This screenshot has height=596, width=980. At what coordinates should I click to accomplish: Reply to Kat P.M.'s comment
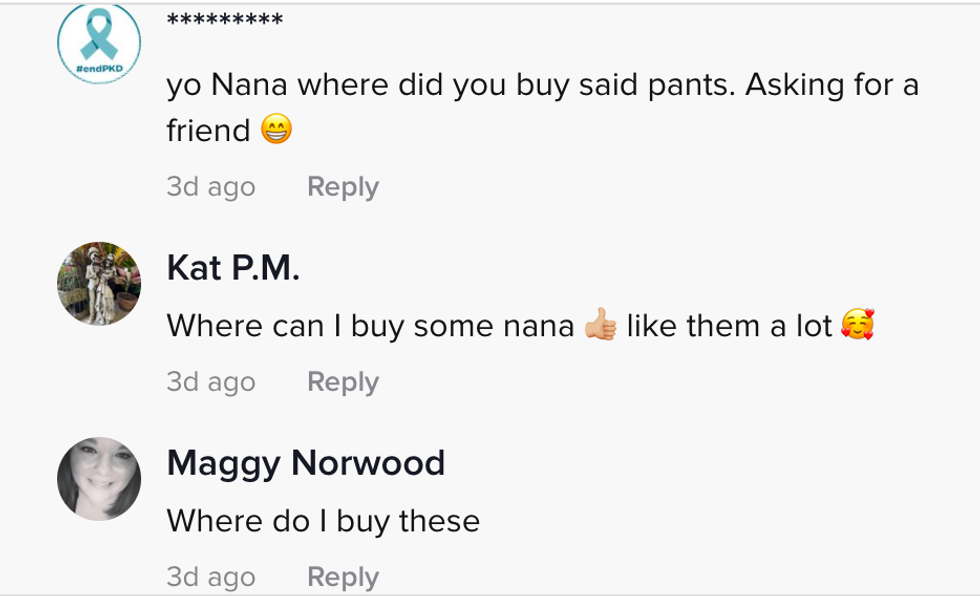342,382
